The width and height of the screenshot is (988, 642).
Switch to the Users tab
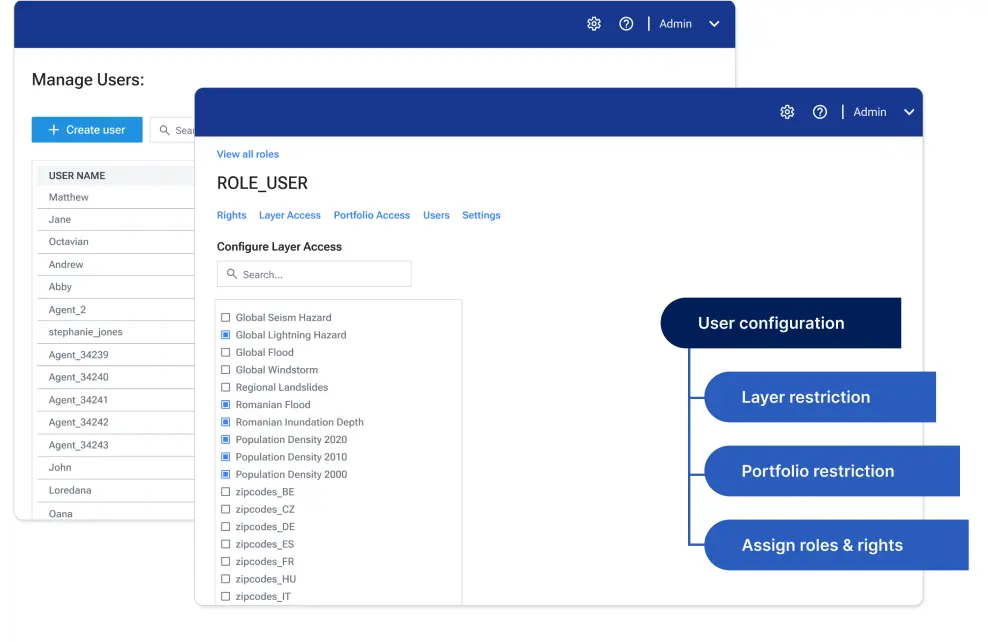tap(436, 215)
